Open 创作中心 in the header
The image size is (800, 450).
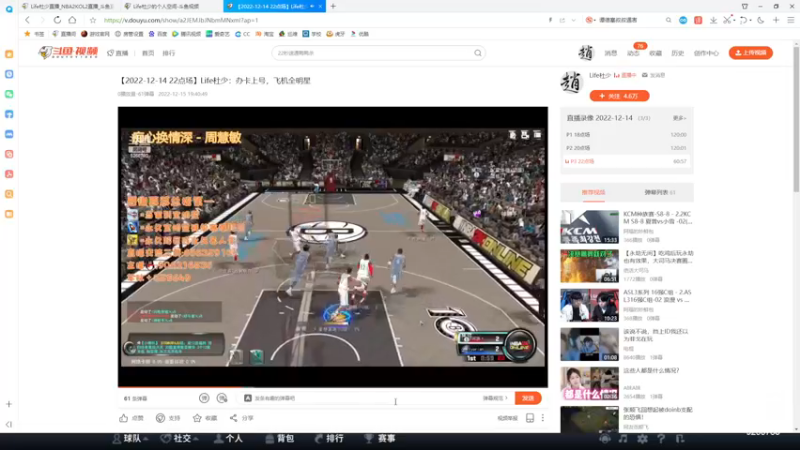pyautogui.click(x=706, y=53)
